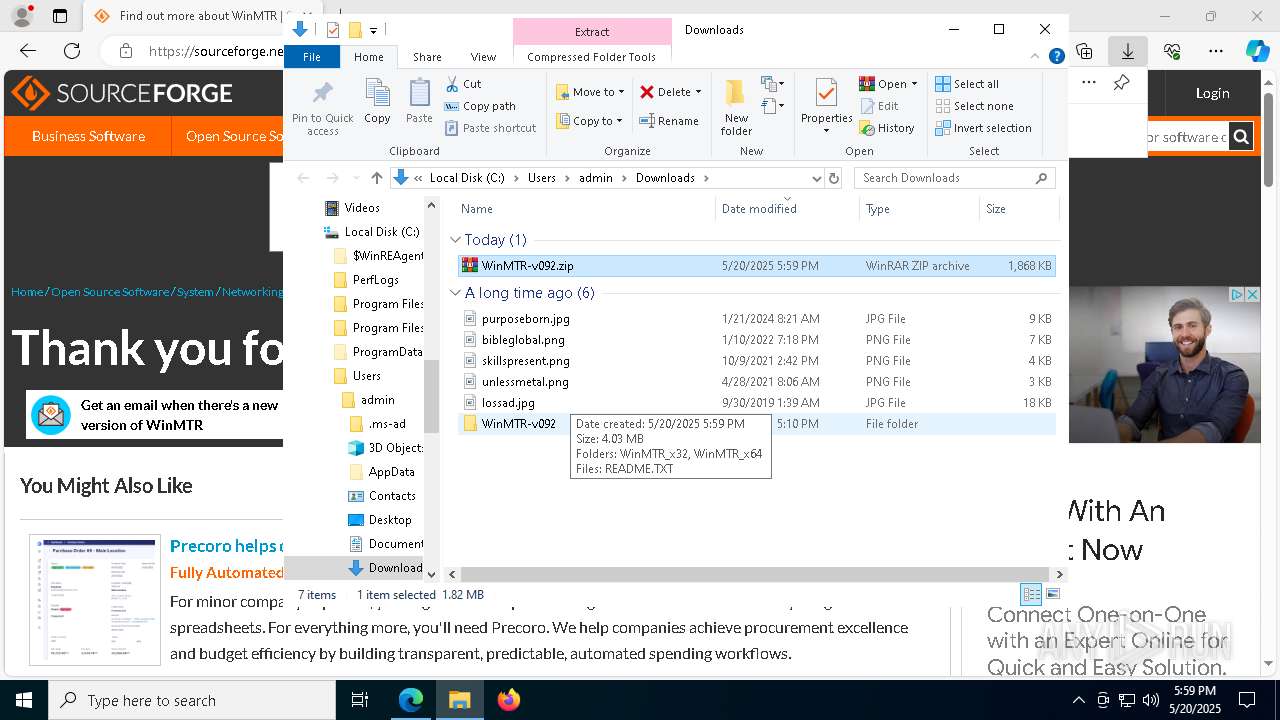This screenshot has height=720, width=1280.
Task: Create a New folder from ribbon
Action: 736,106
